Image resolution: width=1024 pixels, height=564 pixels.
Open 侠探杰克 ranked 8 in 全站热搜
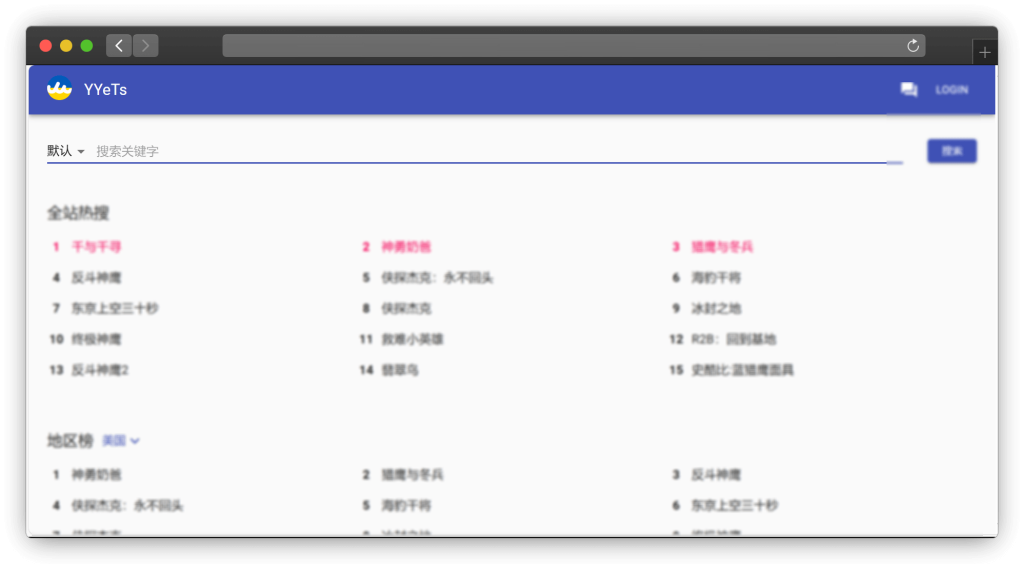pyautogui.click(x=406, y=308)
